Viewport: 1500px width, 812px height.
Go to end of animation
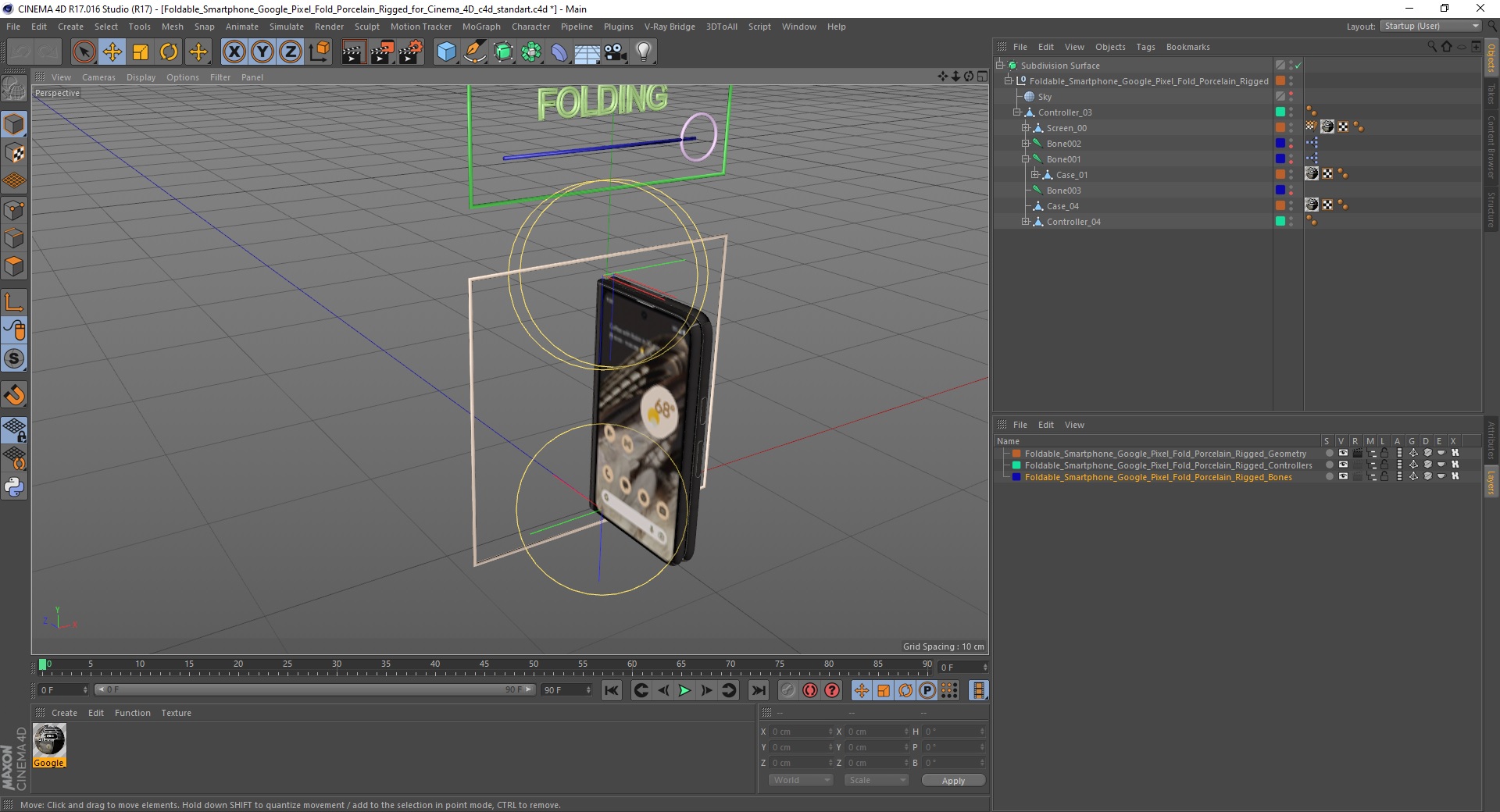point(758,690)
